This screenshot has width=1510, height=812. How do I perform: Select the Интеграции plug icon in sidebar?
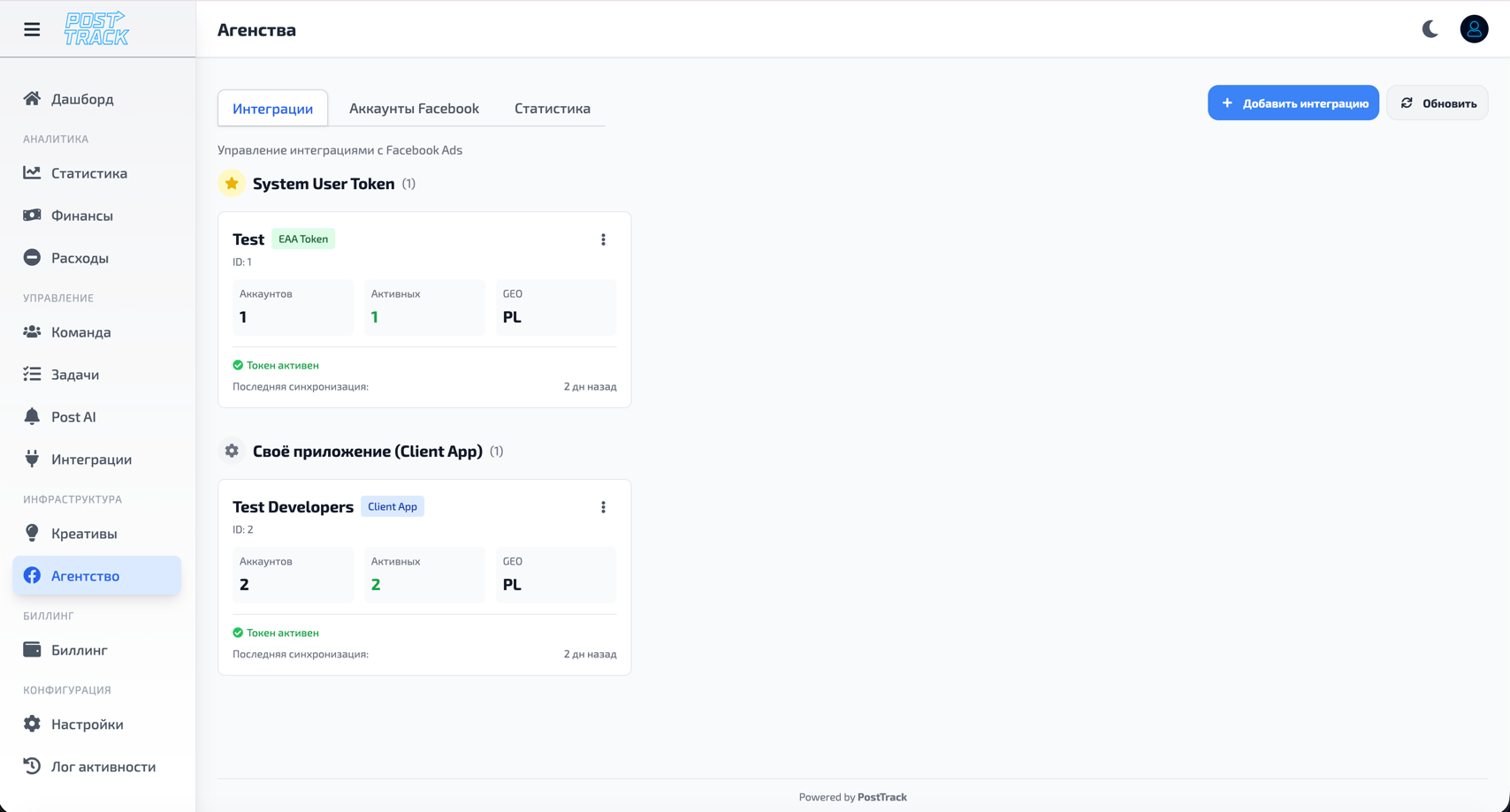(32, 459)
